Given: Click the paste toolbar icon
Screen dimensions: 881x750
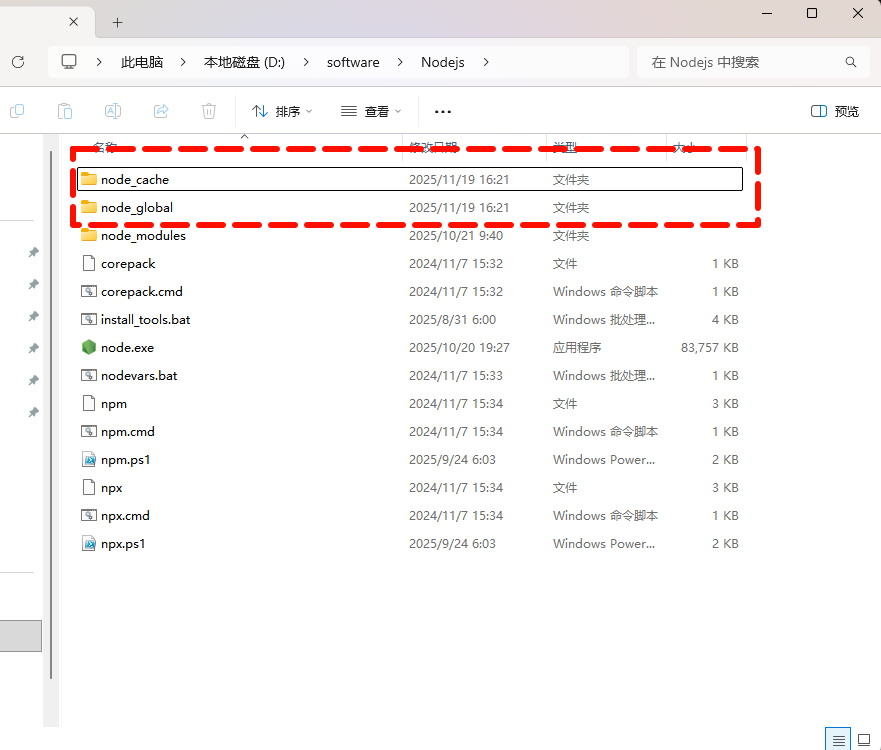Looking at the screenshot, I should click(65, 111).
